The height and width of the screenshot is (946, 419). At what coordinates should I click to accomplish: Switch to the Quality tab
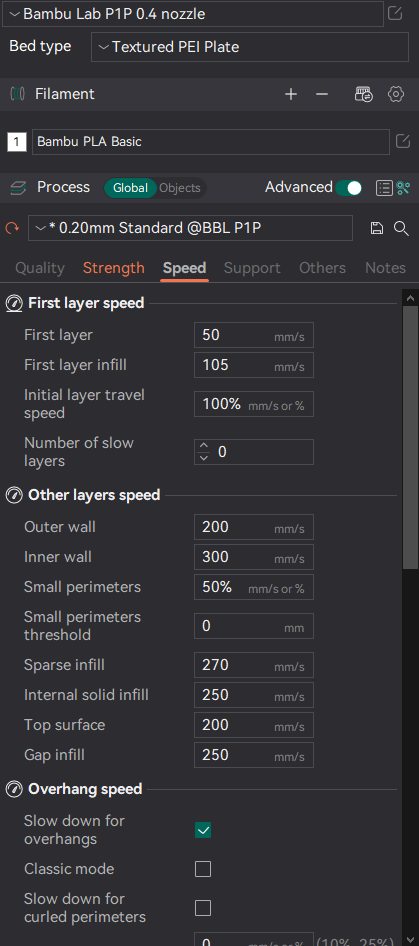click(40, 268)
